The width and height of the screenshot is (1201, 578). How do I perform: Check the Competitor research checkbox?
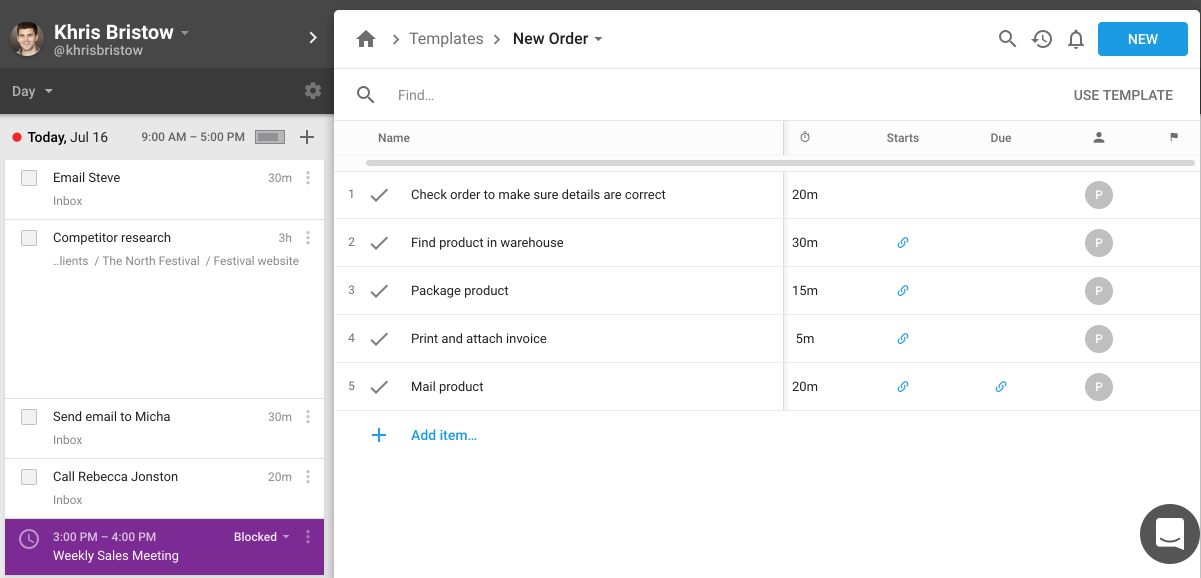coord(29,238)
